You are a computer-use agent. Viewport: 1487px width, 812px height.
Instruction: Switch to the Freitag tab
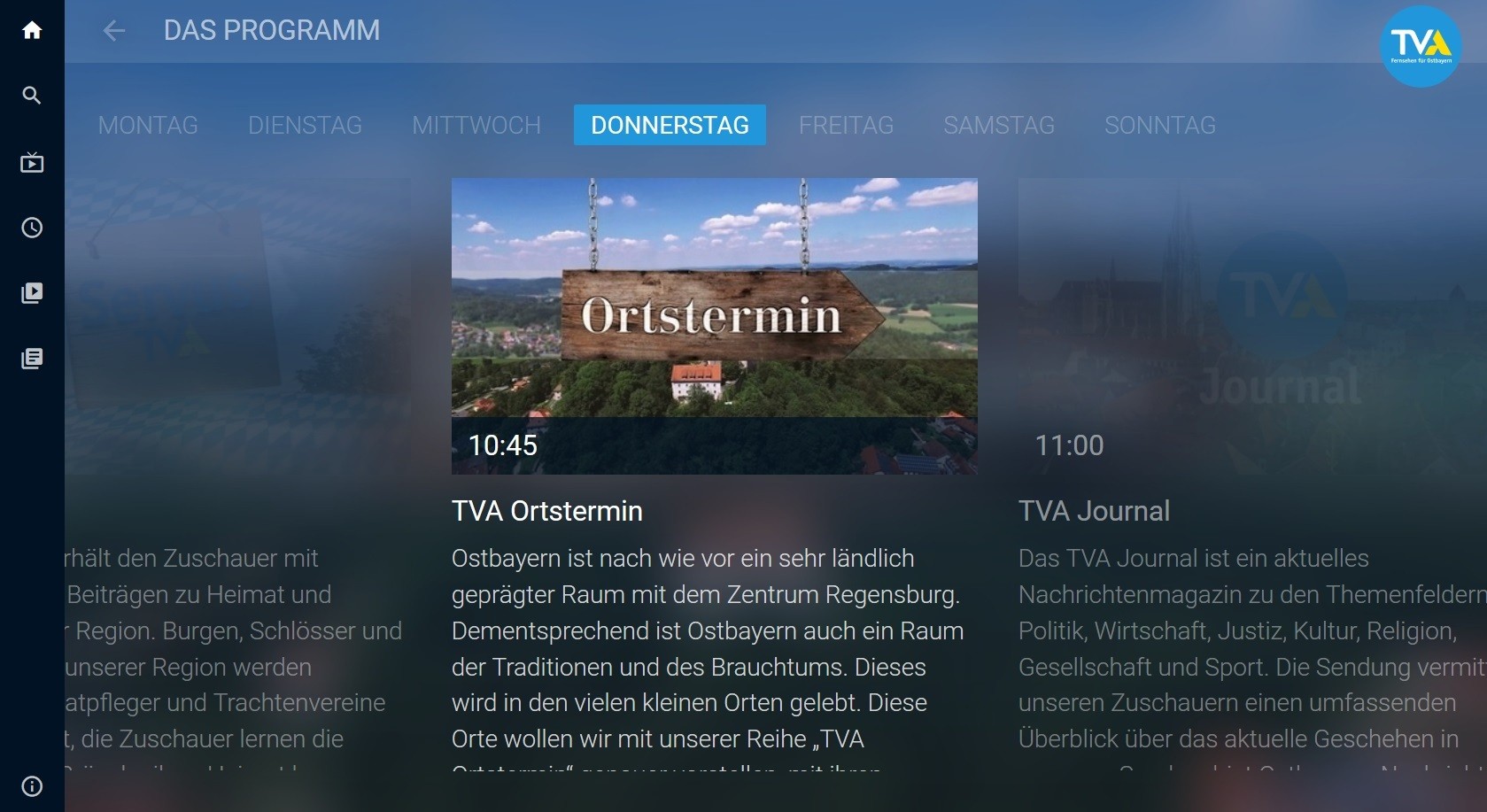(x=846, y=125)
